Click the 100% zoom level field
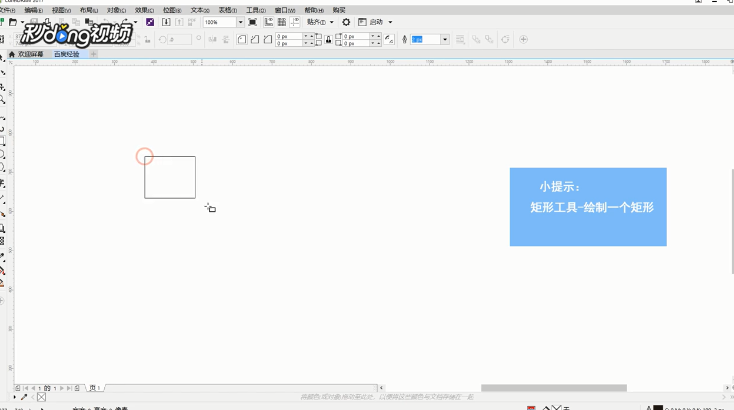Screen dimensions: 734x410 pyautogui.click(x=220, y=22)
